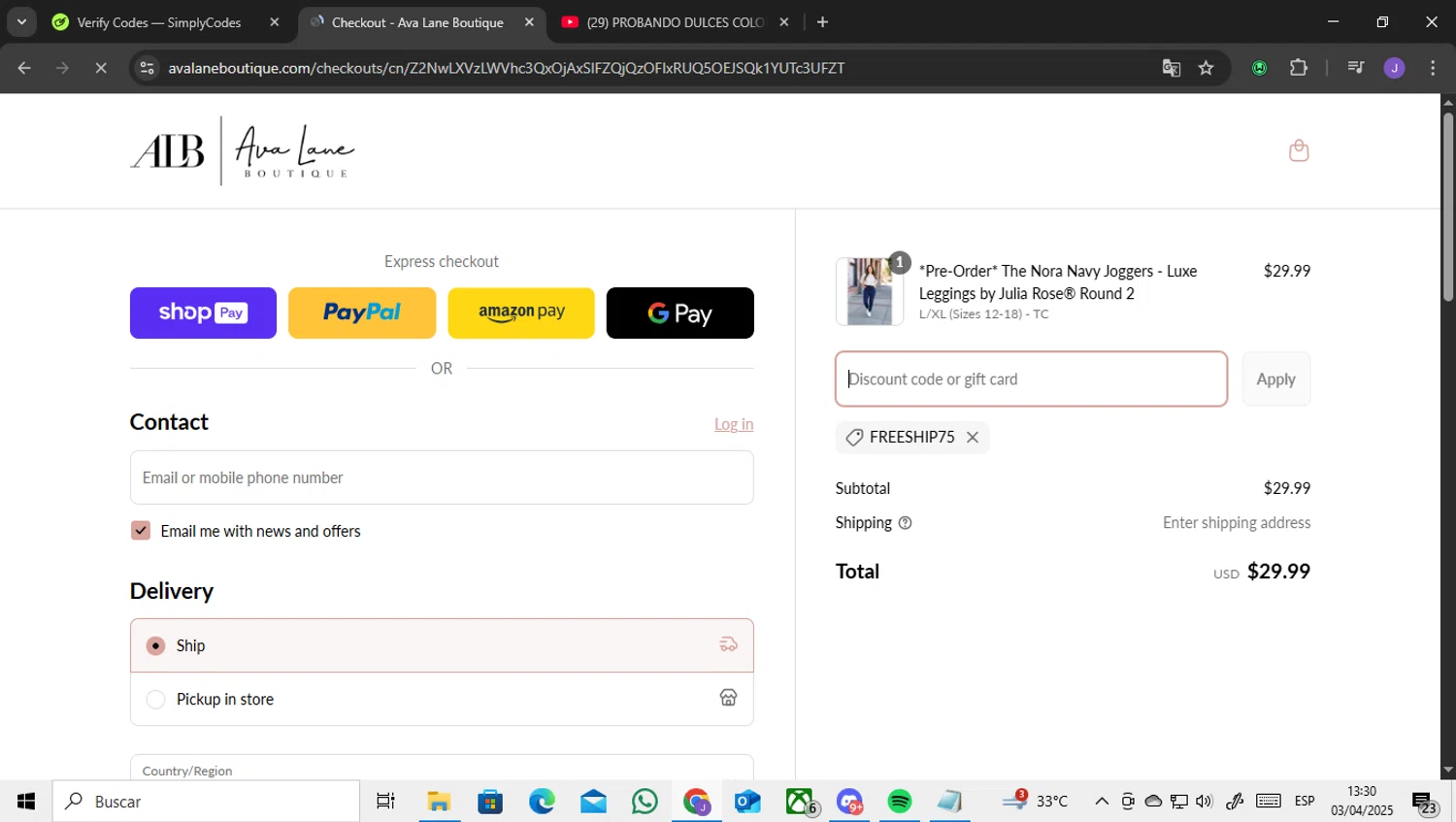Image resolution: width=1456 pixels, height=822 pixels.
Task: Click the Discount code or gift card field
Action: click(1031, 379)
